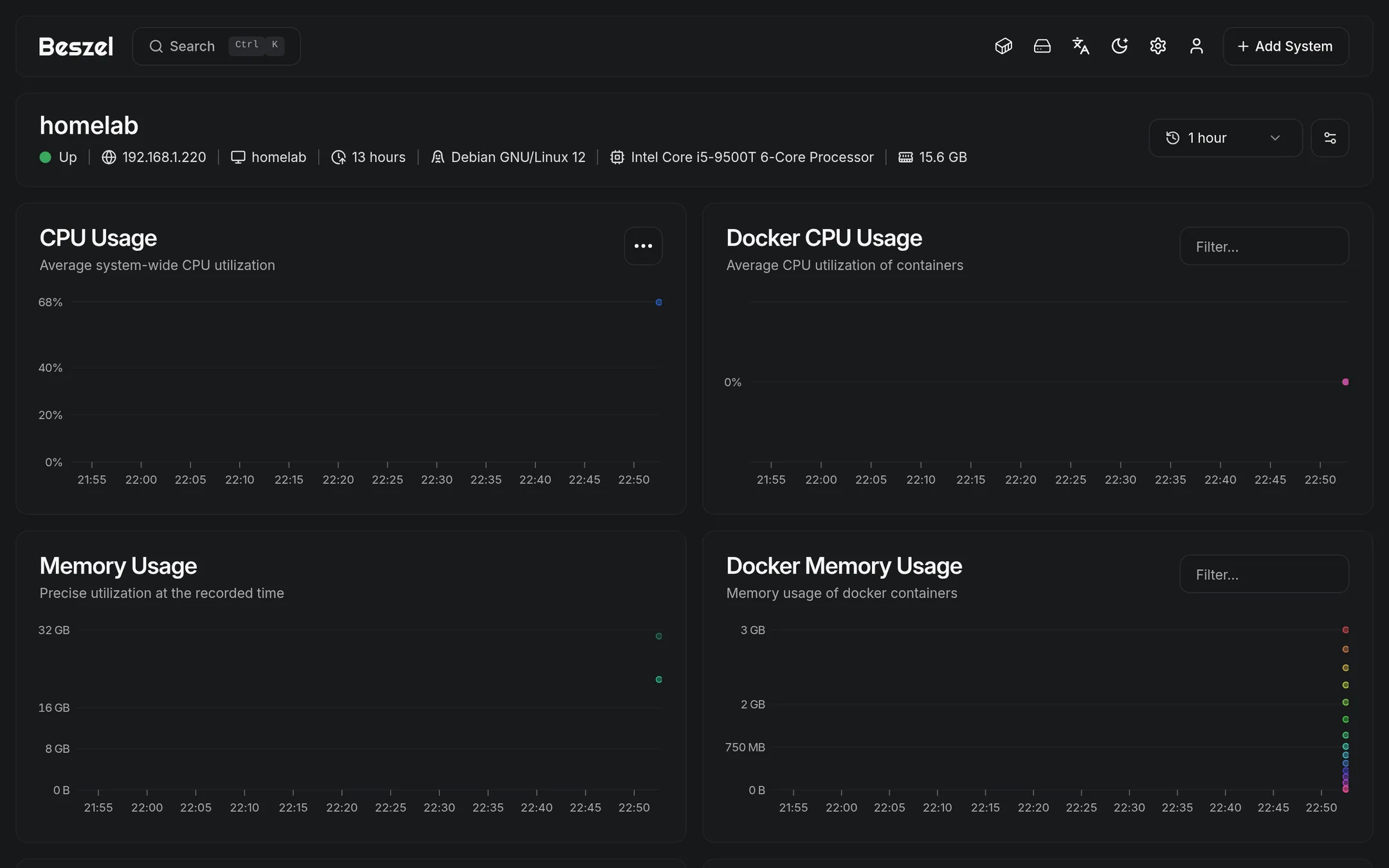Click the pink Docker CPU data point
The image size is (1389, 868).
[x=1345, y=382]
